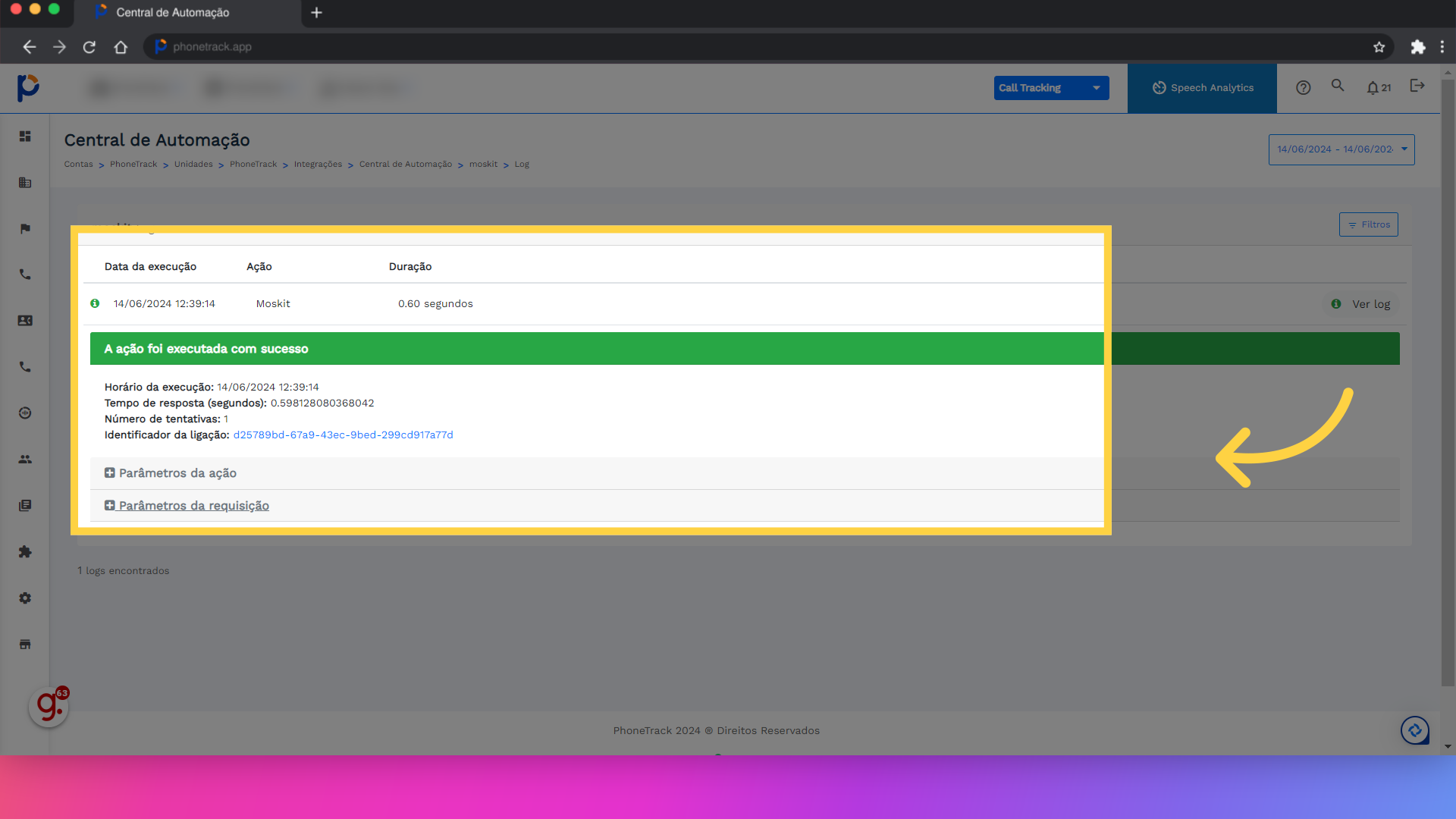Open the circular target sidebar icon
The width and height of the screenshot is (1456, 819).
(x=25, y=413)
